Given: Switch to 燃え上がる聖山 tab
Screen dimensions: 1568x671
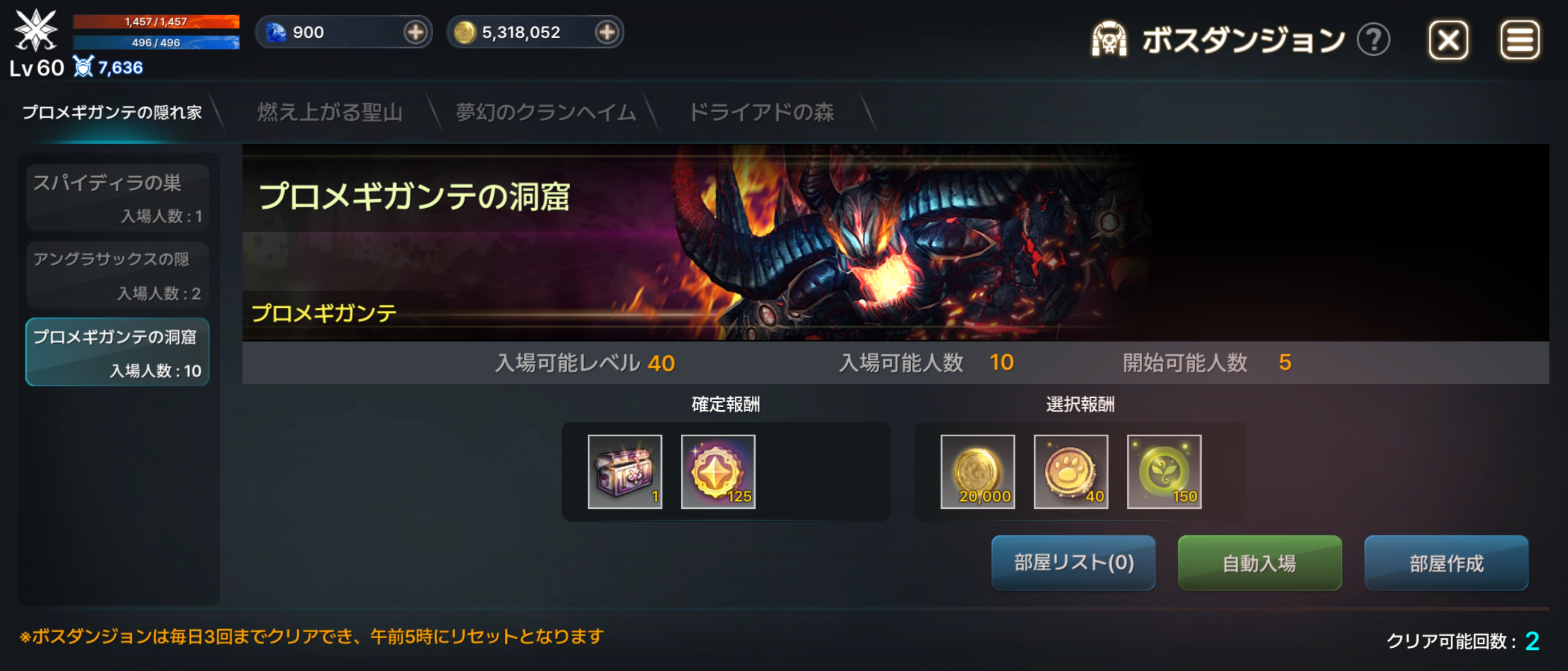Looking at the screenshot, I should pos(329,112).
